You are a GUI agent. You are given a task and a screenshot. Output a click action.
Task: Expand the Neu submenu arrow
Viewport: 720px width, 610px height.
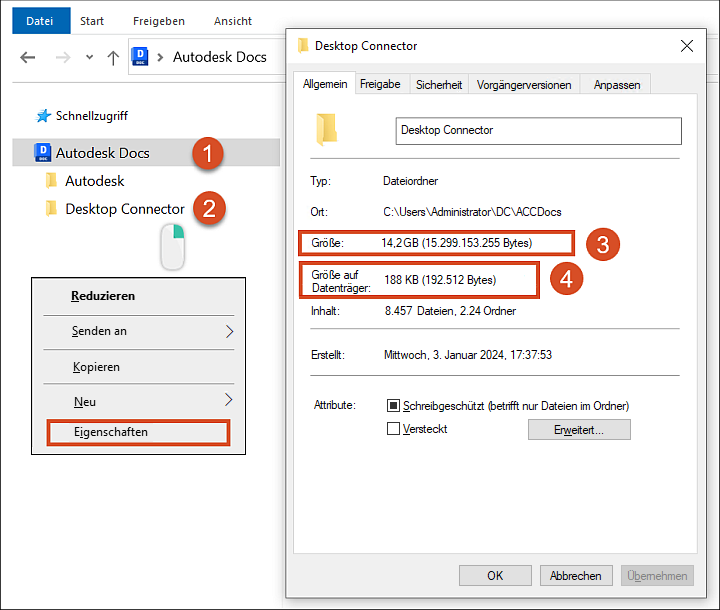point(228,400)
